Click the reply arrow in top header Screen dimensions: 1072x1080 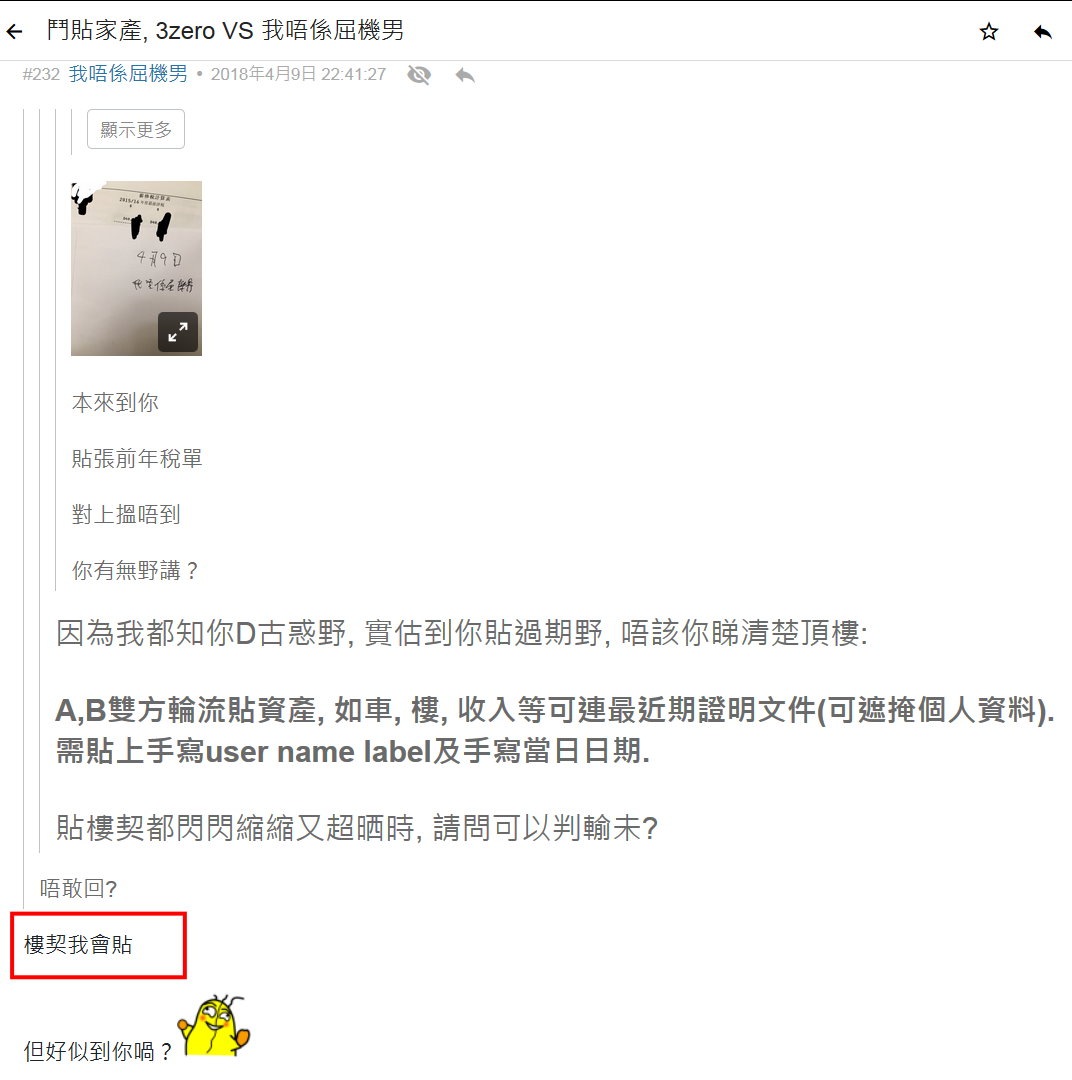click(x=1043, y=31)
